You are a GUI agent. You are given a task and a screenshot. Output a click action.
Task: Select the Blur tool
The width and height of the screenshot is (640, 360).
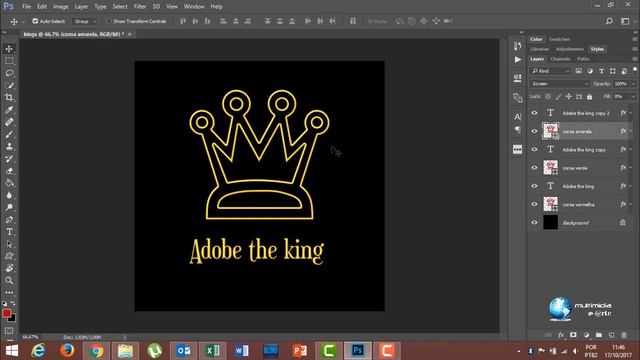point(9,195)
